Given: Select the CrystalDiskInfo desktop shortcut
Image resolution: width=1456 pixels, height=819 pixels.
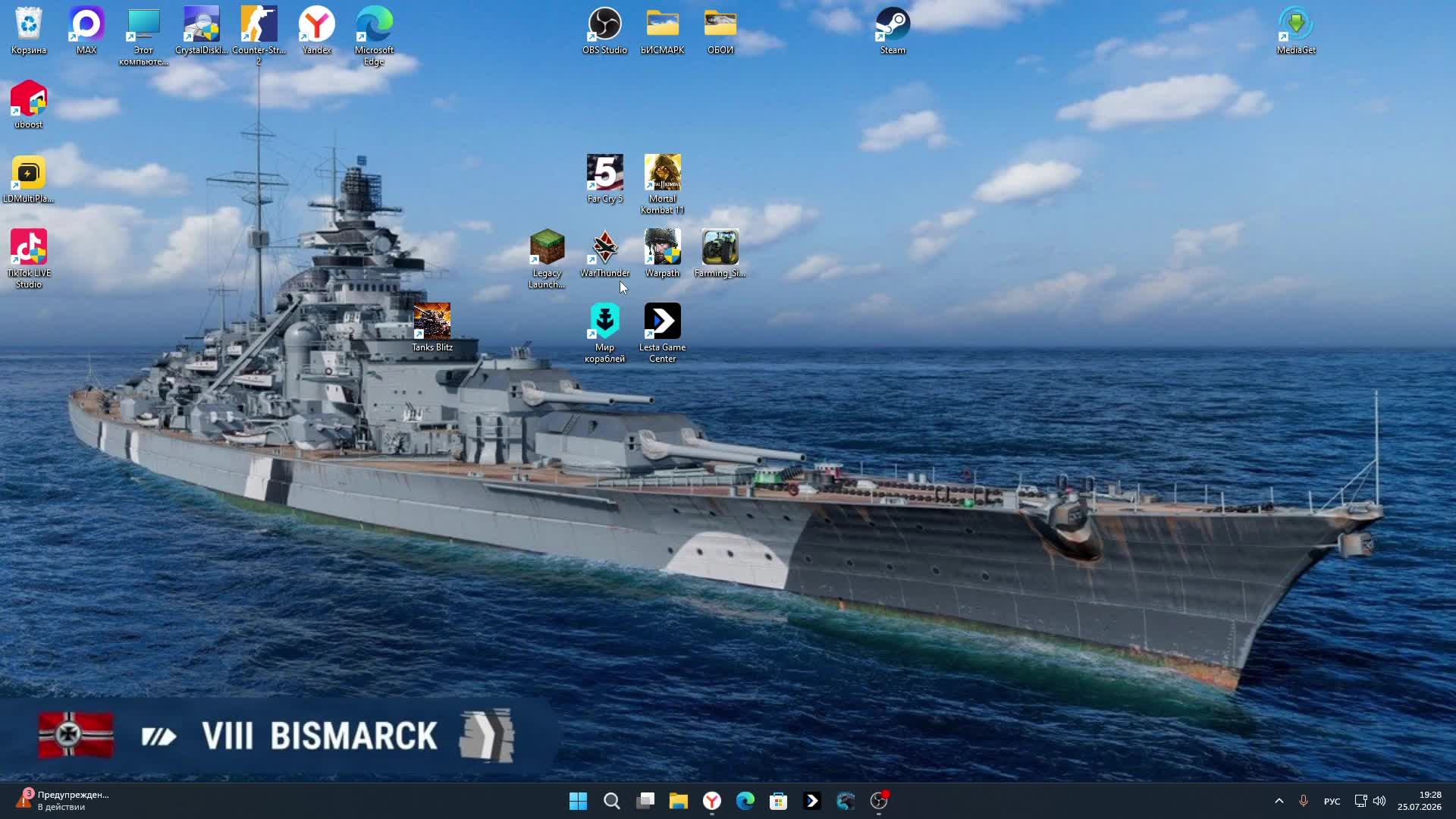Looking at the screenshot, I should 202,31.
